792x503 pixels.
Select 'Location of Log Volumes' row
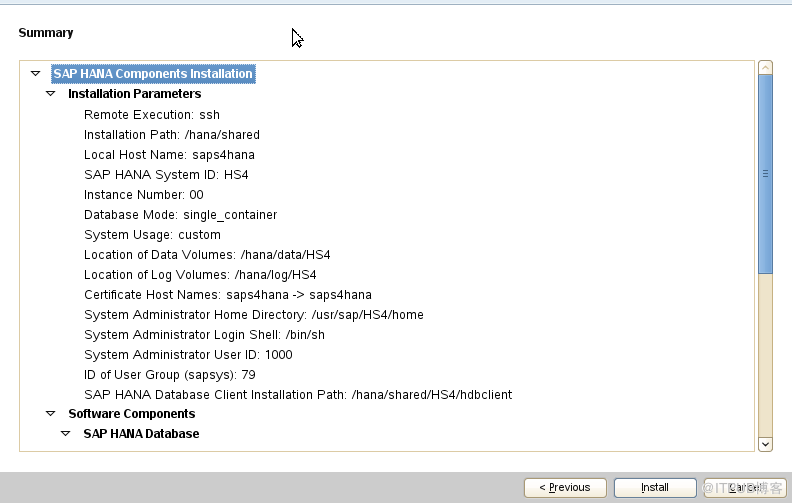(x=200, y=275)
